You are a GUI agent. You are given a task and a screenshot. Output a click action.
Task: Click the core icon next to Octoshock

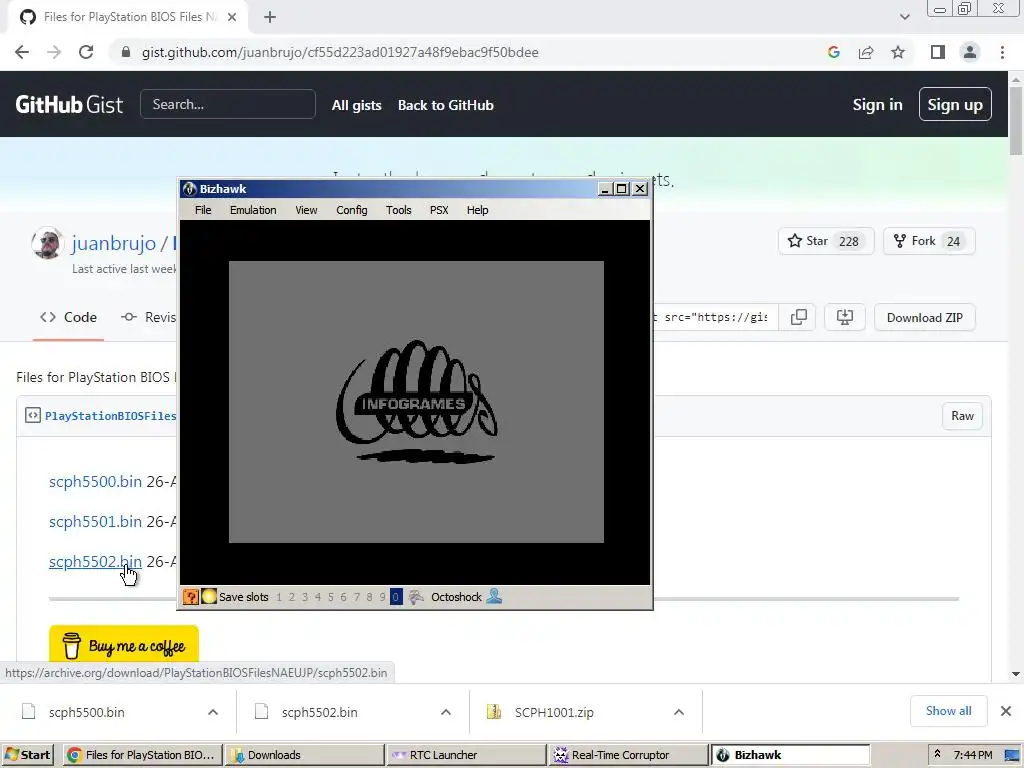point(416,597)
